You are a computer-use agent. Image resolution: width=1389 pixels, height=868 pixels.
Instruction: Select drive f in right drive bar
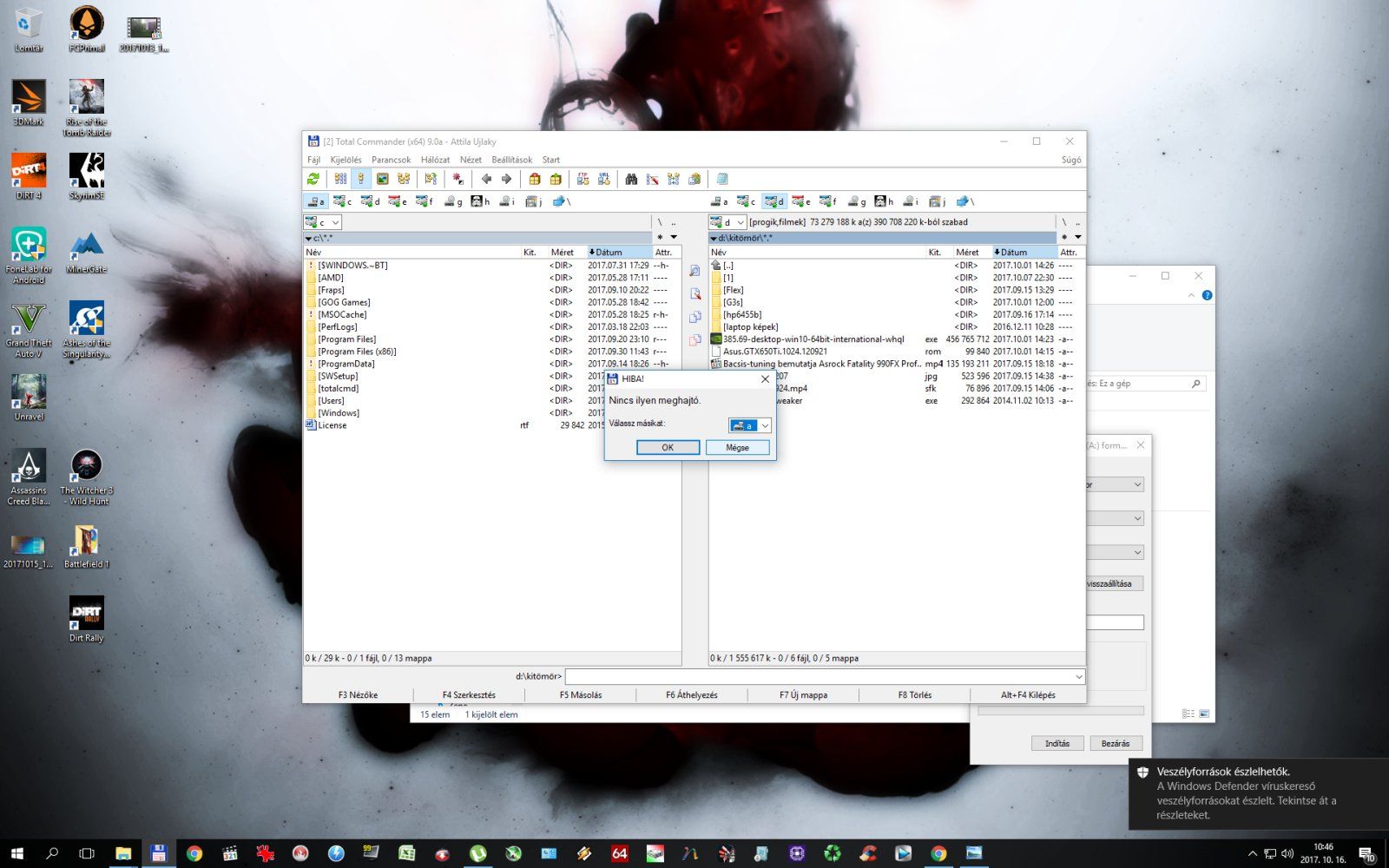828,201
